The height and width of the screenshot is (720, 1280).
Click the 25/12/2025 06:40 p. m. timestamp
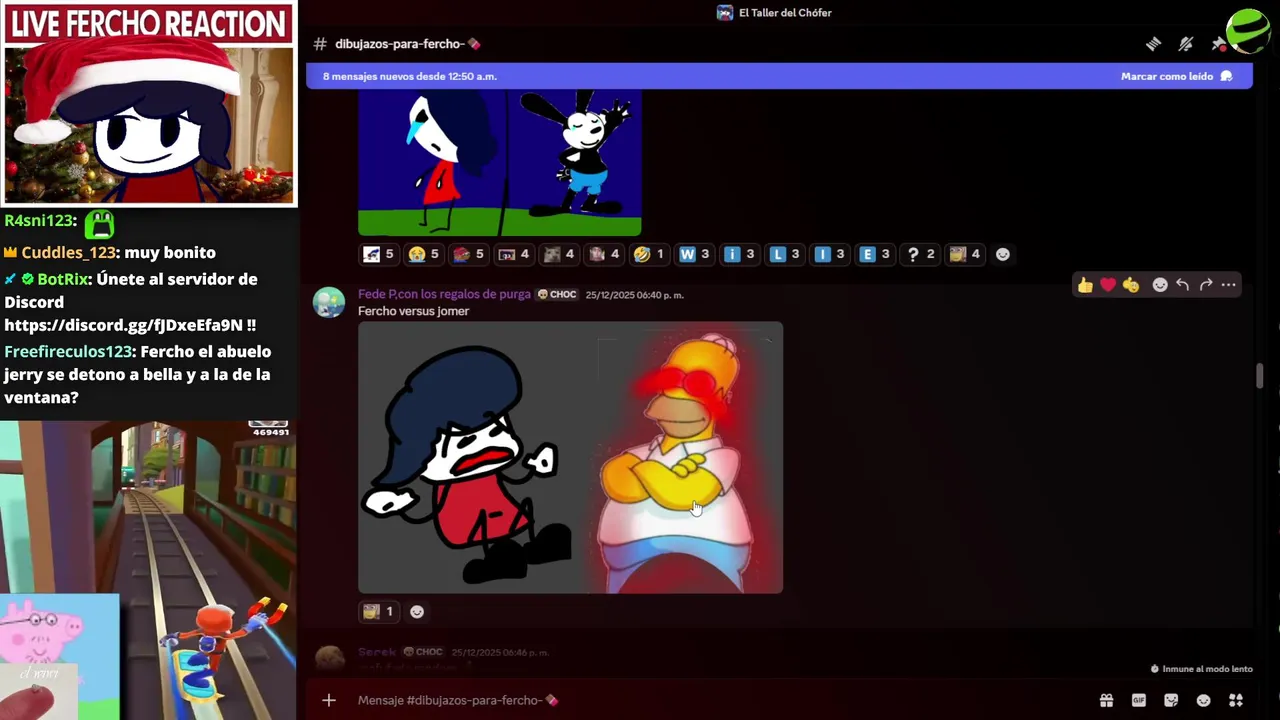click(x=634, y=295)
